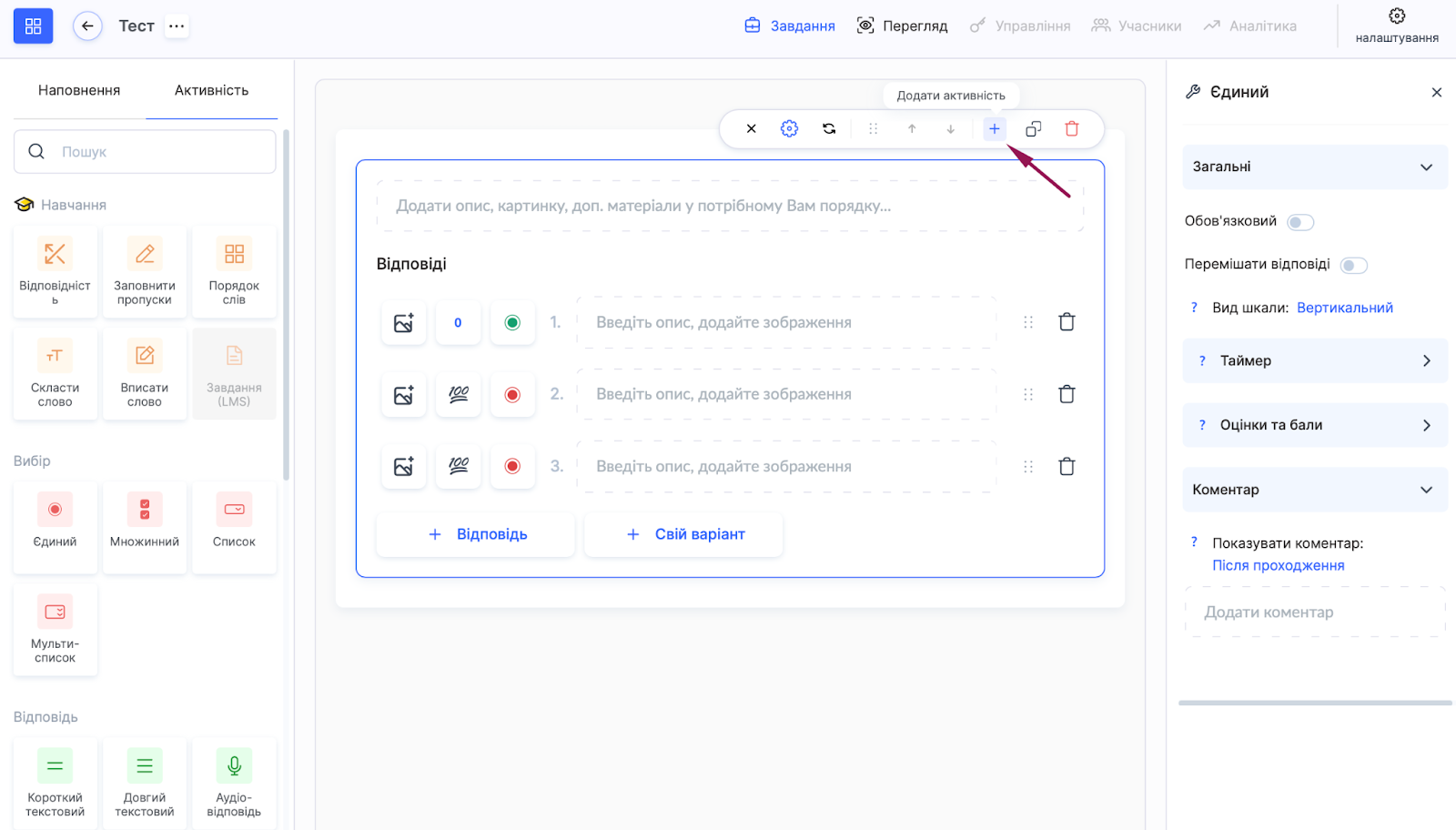This screenshot has height=830, width=1456.
Task: Switch to the Наповнення tab
Action: click(x=79, y=91)
